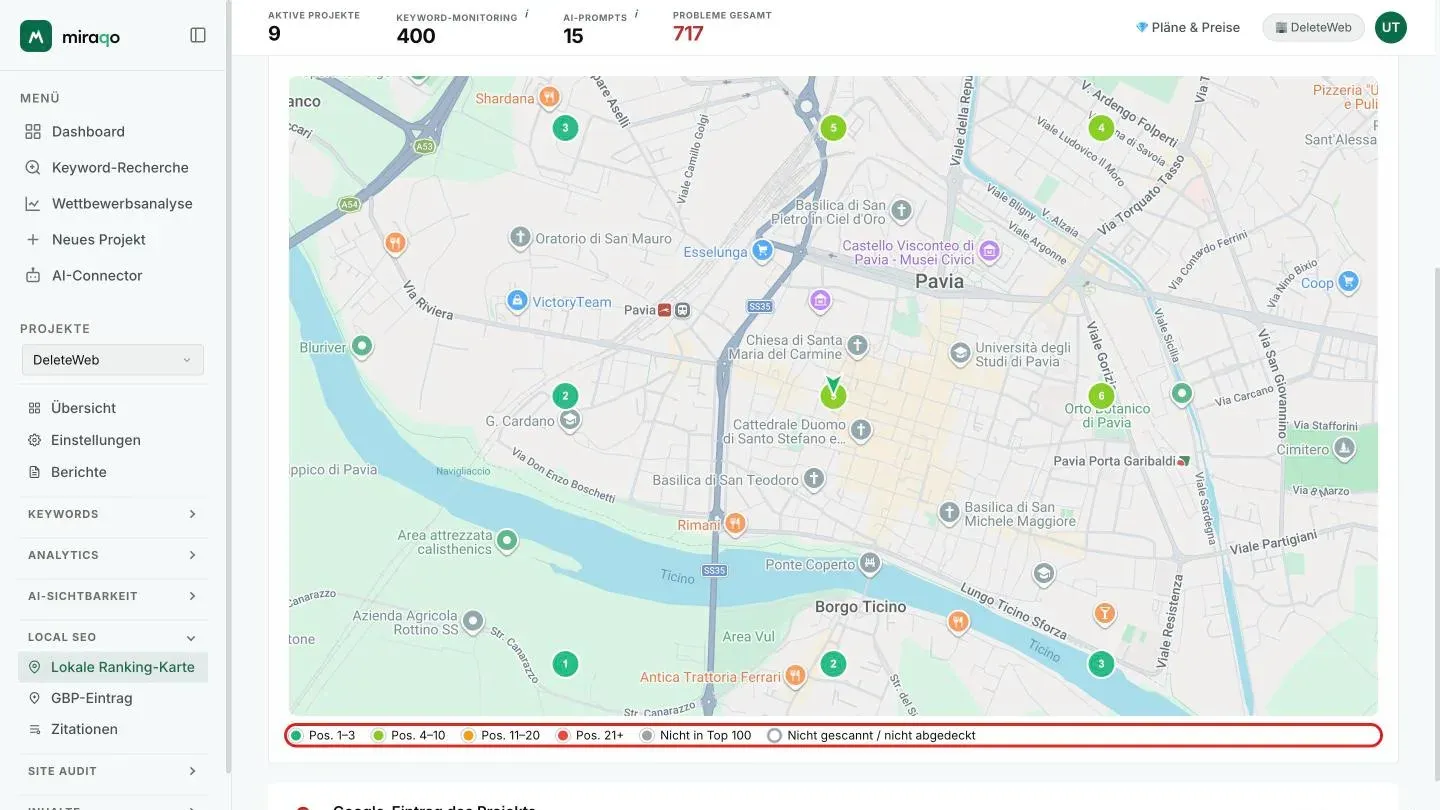
Task: Open Pläne & Preise link
Action: point(1188,27)
